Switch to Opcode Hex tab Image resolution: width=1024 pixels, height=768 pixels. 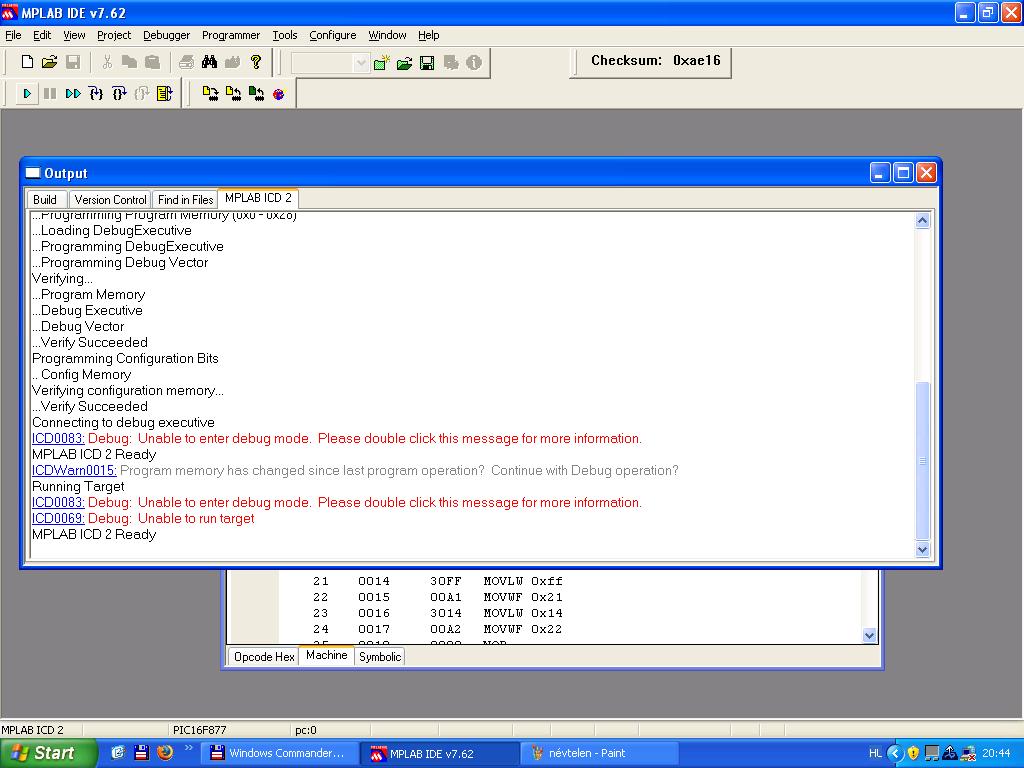pos(264,657)
